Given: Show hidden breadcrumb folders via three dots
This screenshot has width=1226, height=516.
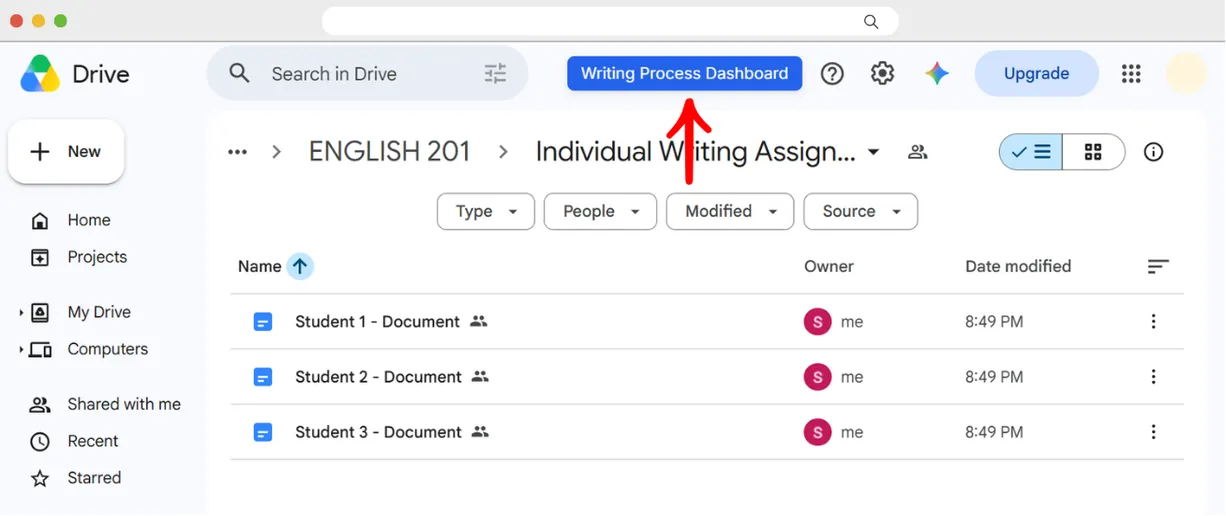Looking at the screenshot, I should coord(237,152).
